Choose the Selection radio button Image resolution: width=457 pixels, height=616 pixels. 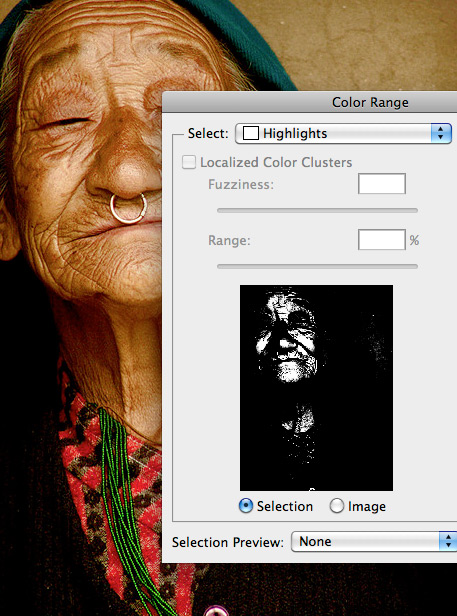click(246, 506)
